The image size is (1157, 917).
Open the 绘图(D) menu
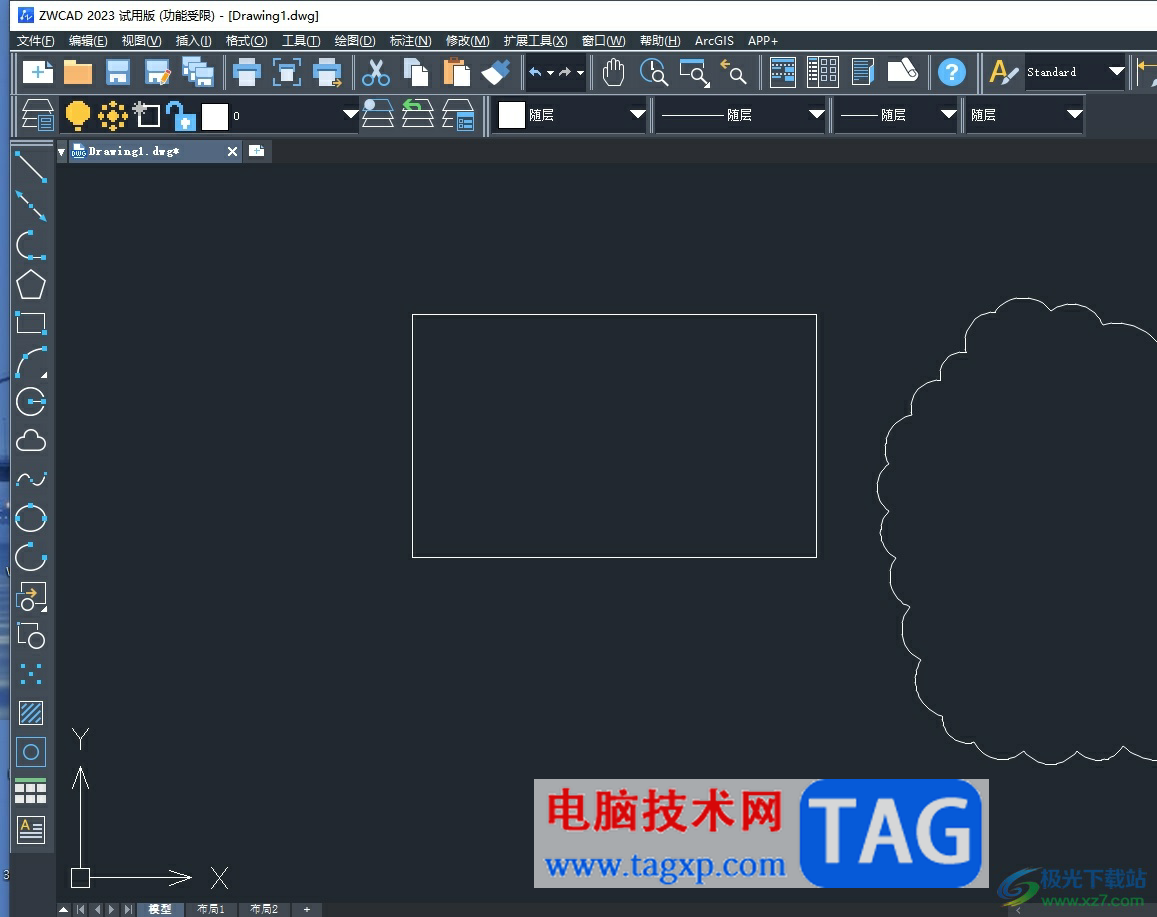pos(355,41)
